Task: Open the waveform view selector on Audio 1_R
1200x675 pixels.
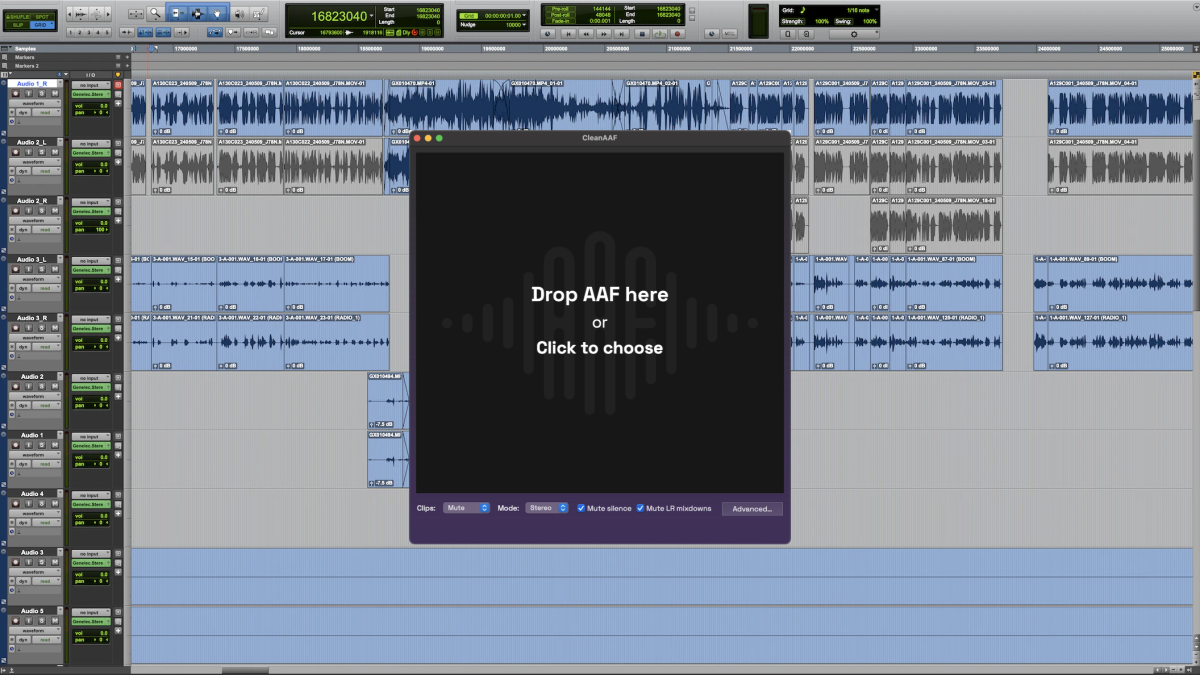Action: (36, 103)
